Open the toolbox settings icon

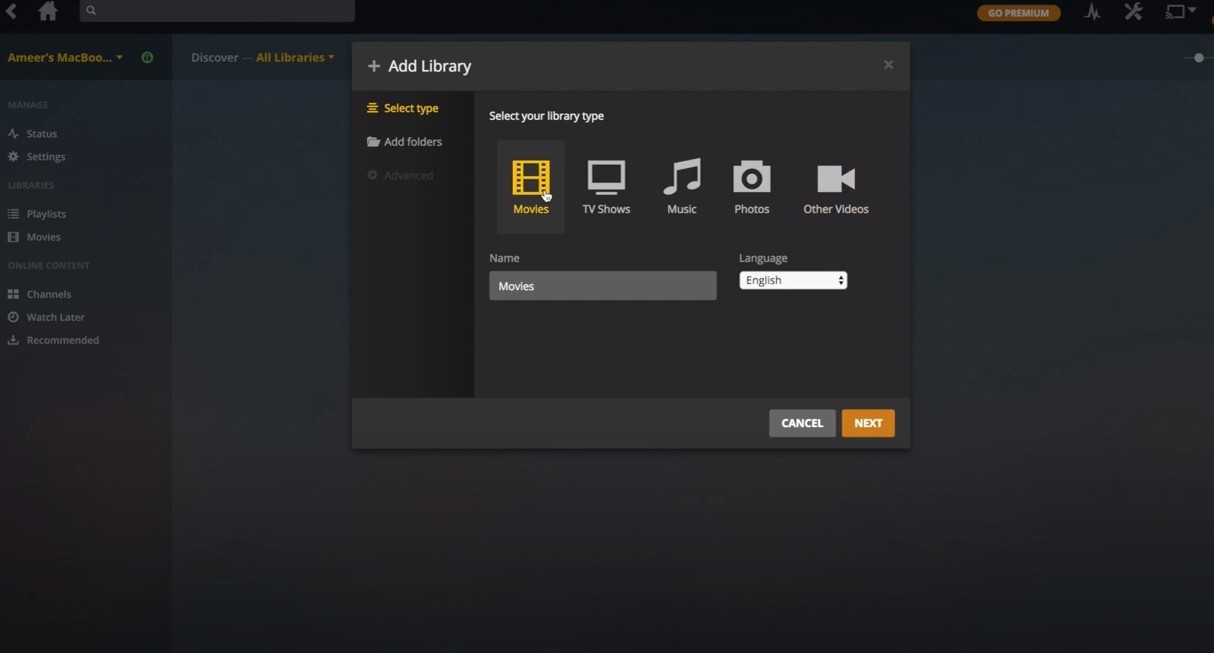coord(1133,11)
